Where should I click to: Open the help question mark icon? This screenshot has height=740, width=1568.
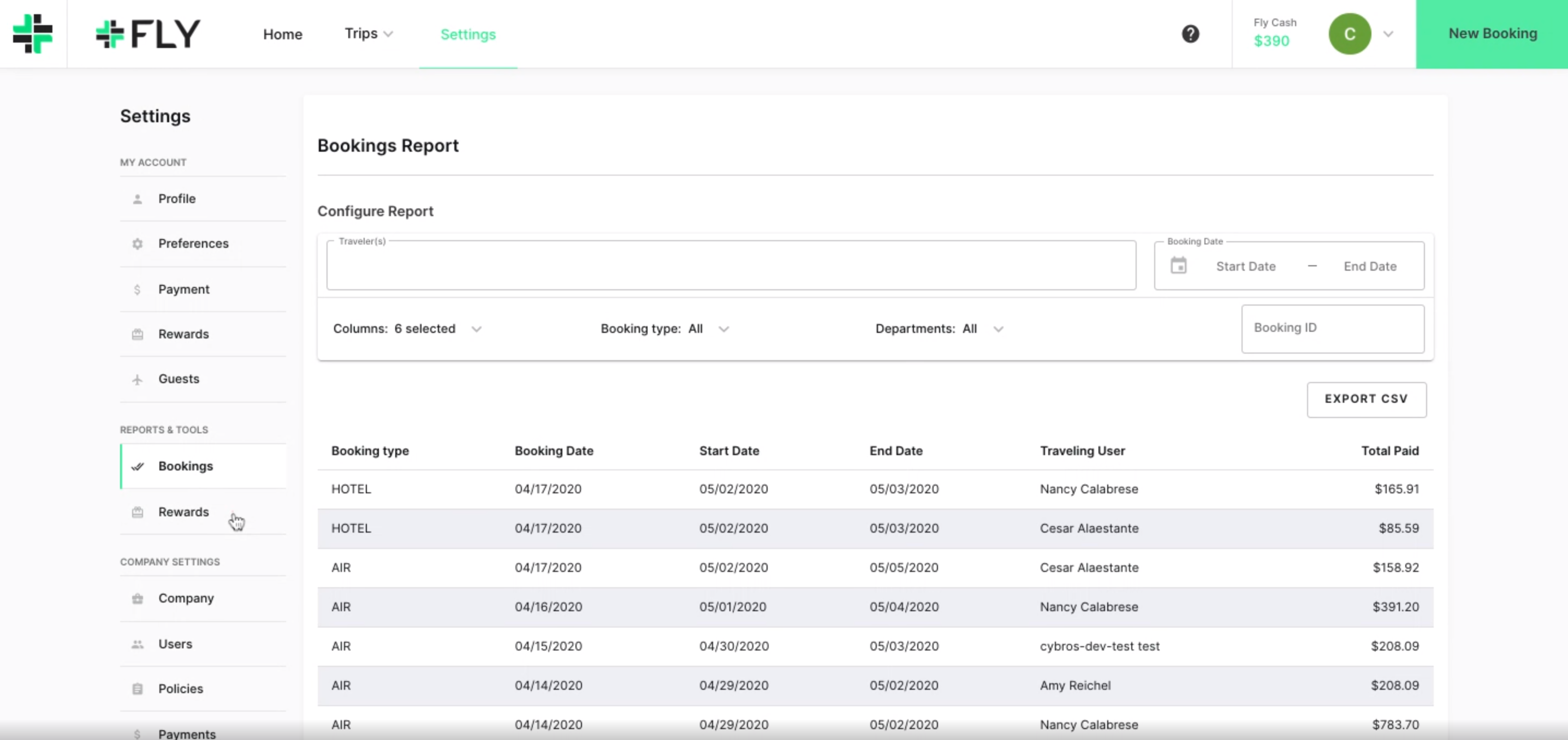(1190, 33)
